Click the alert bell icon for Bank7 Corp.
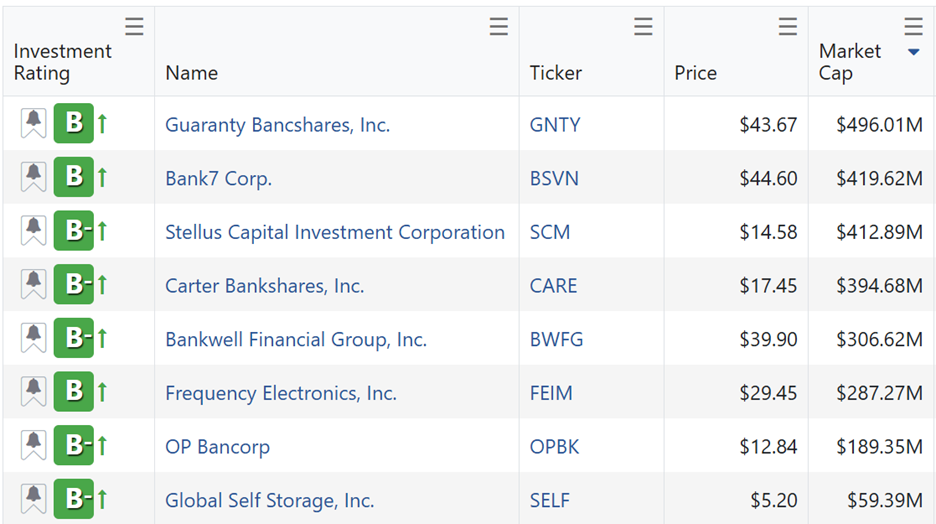Image resolution: width=936 pixels, height=524 pixels. pyautogui.click(x=33, y=177)
